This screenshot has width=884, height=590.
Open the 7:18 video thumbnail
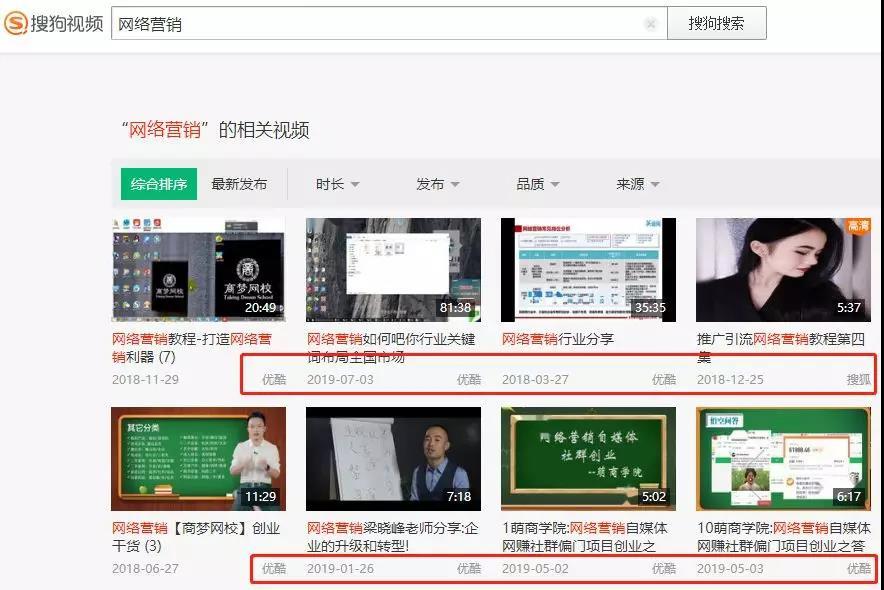(394, 459)
